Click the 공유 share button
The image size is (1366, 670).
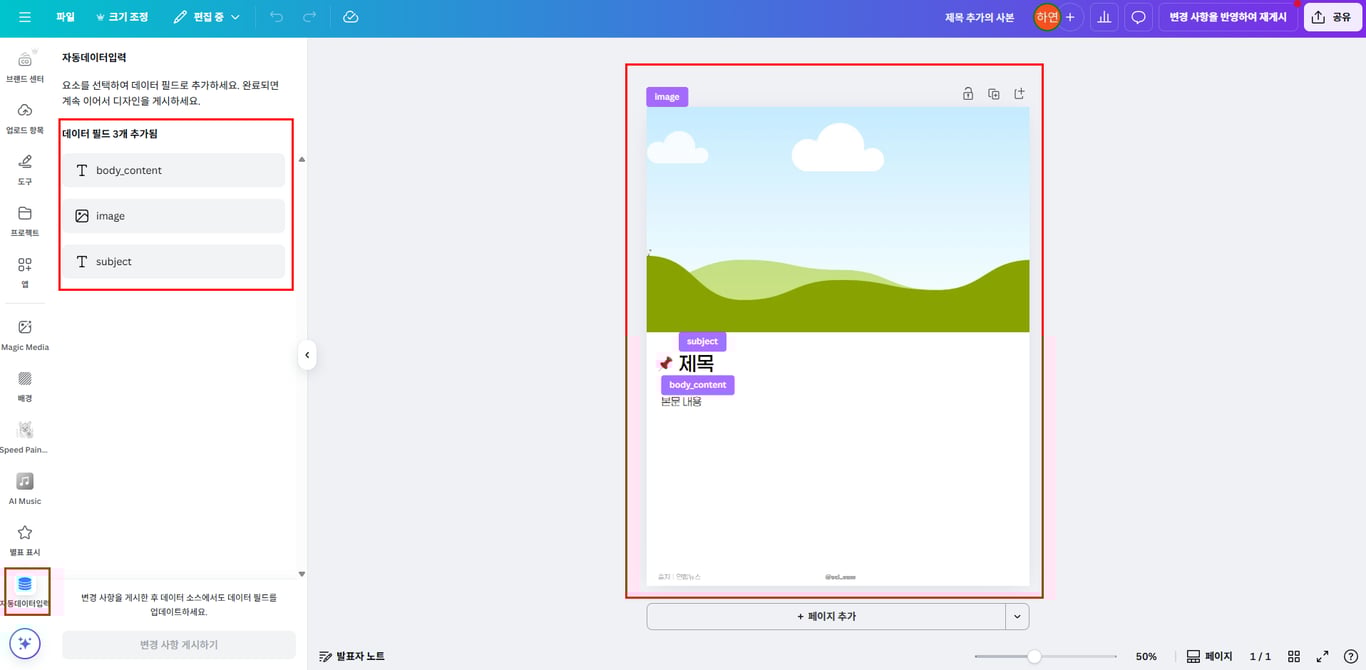[x=1333, y=17]
